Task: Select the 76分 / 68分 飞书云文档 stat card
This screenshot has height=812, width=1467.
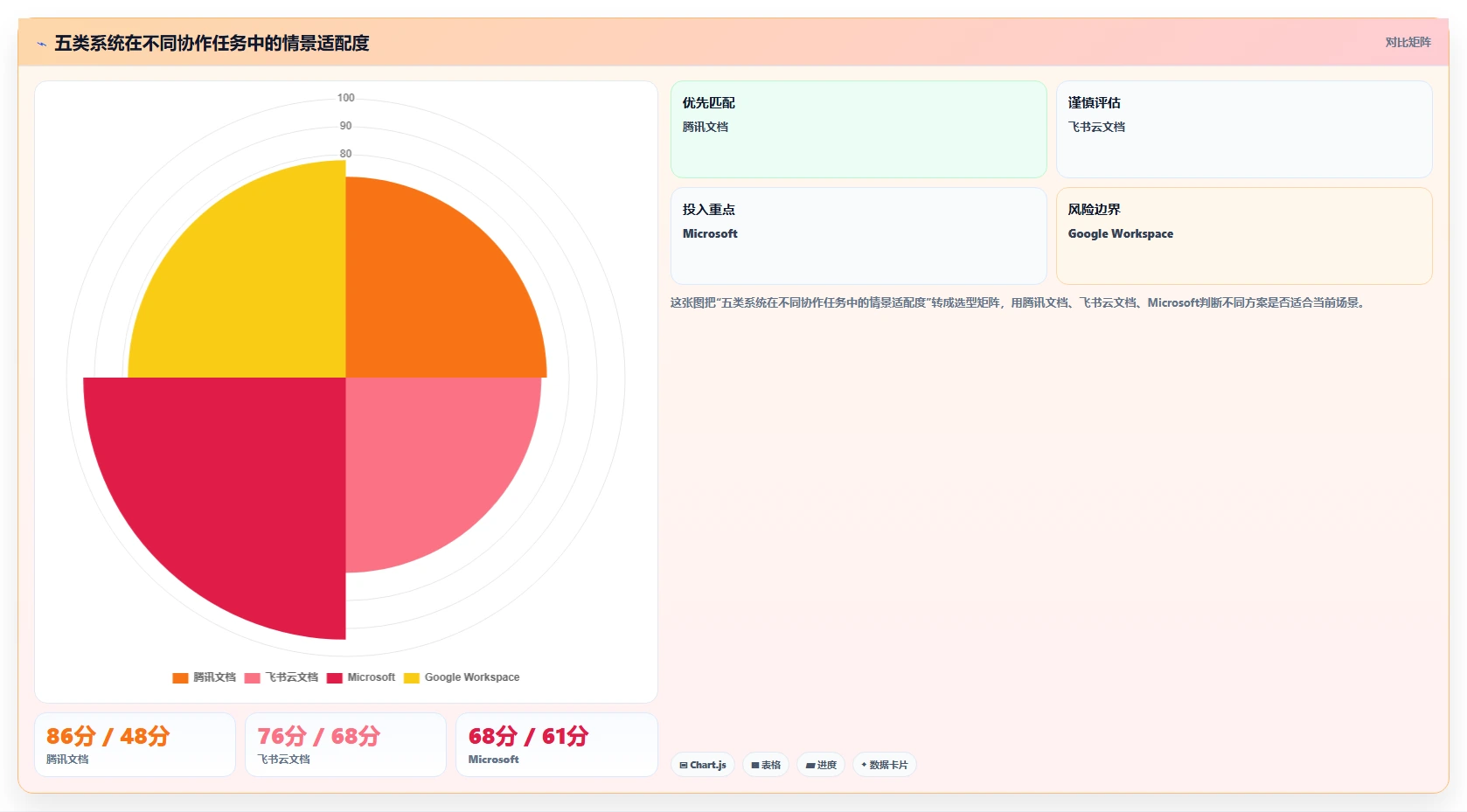Action: 345,745
